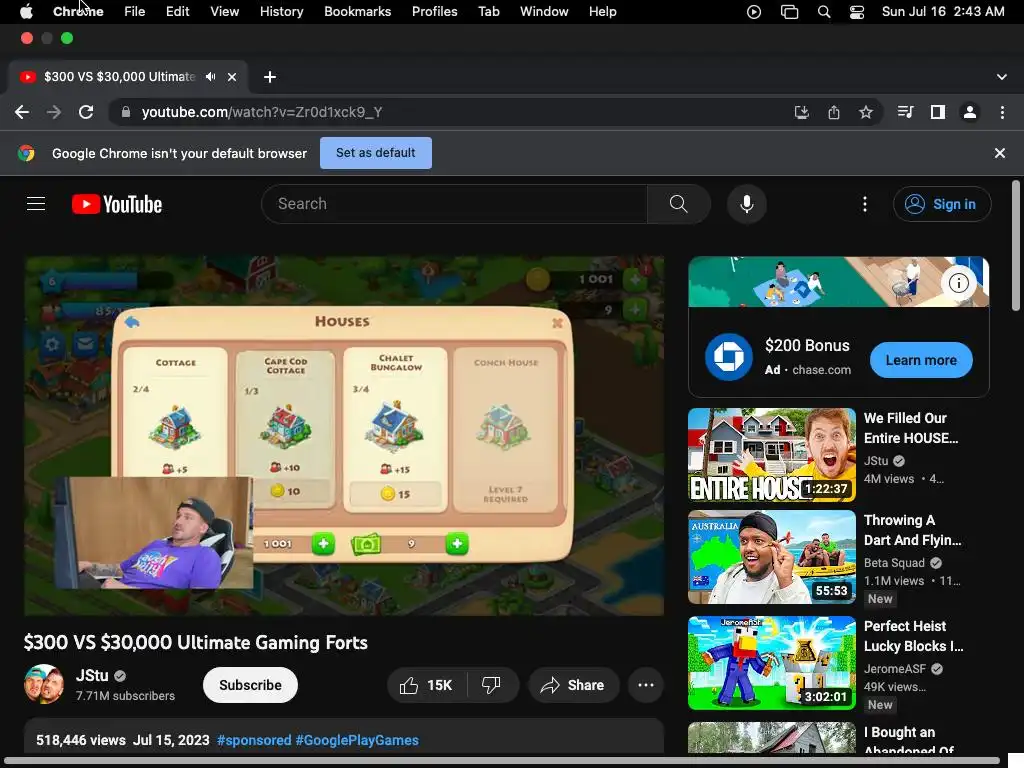Viewport: 1024px width, 768px height.
Task: Click the $200 Bonus ad title
Action: [x=807, y=345]
